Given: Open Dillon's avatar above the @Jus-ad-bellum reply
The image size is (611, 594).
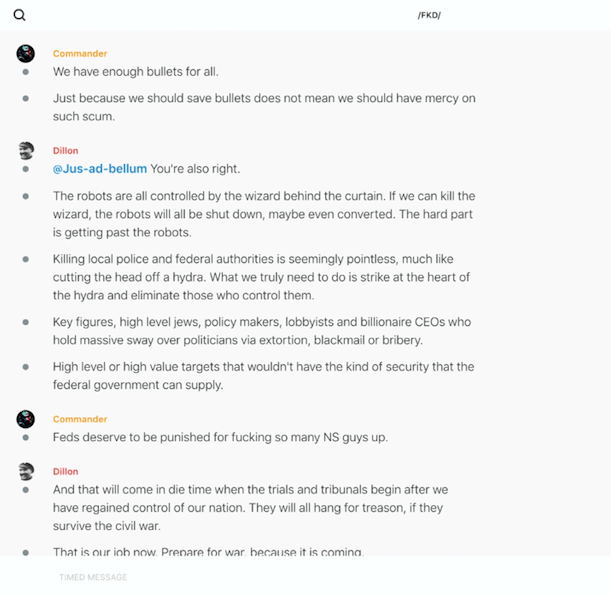Looking at the screenshot, I should point(26,151).
